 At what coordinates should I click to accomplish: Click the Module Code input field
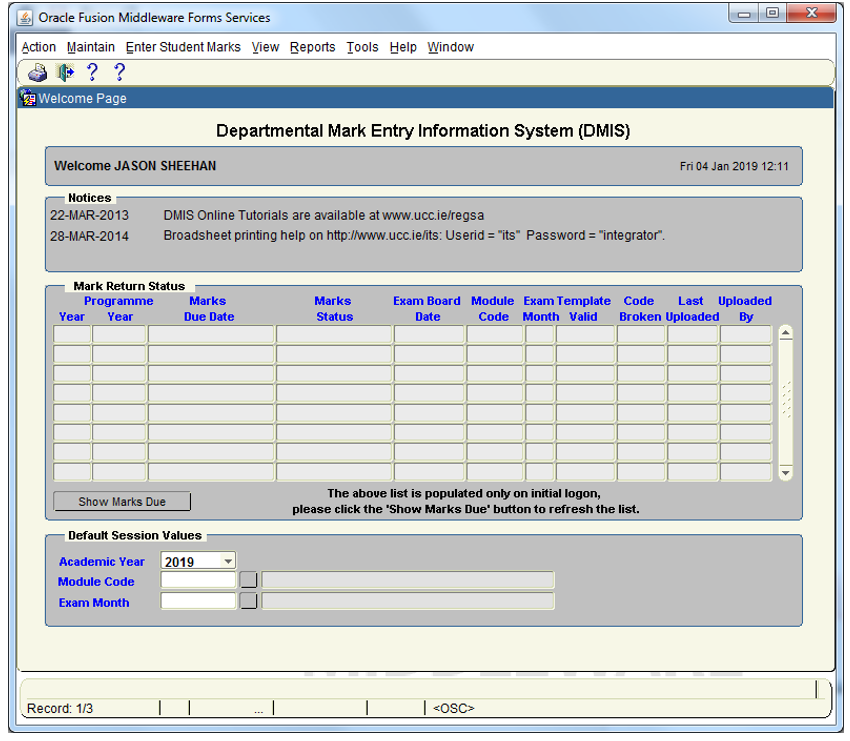click(198, 581)
